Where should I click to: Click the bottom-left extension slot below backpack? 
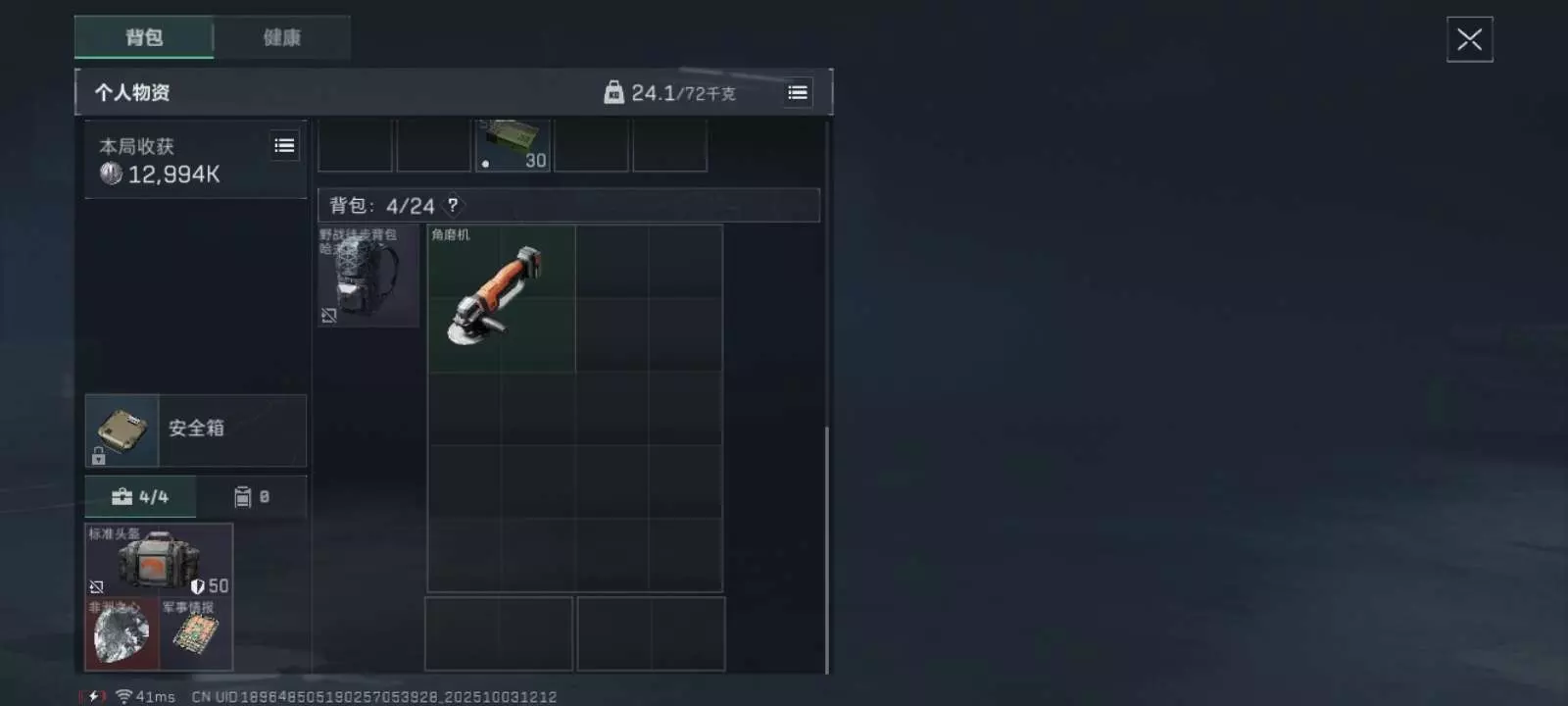[499, 633]
